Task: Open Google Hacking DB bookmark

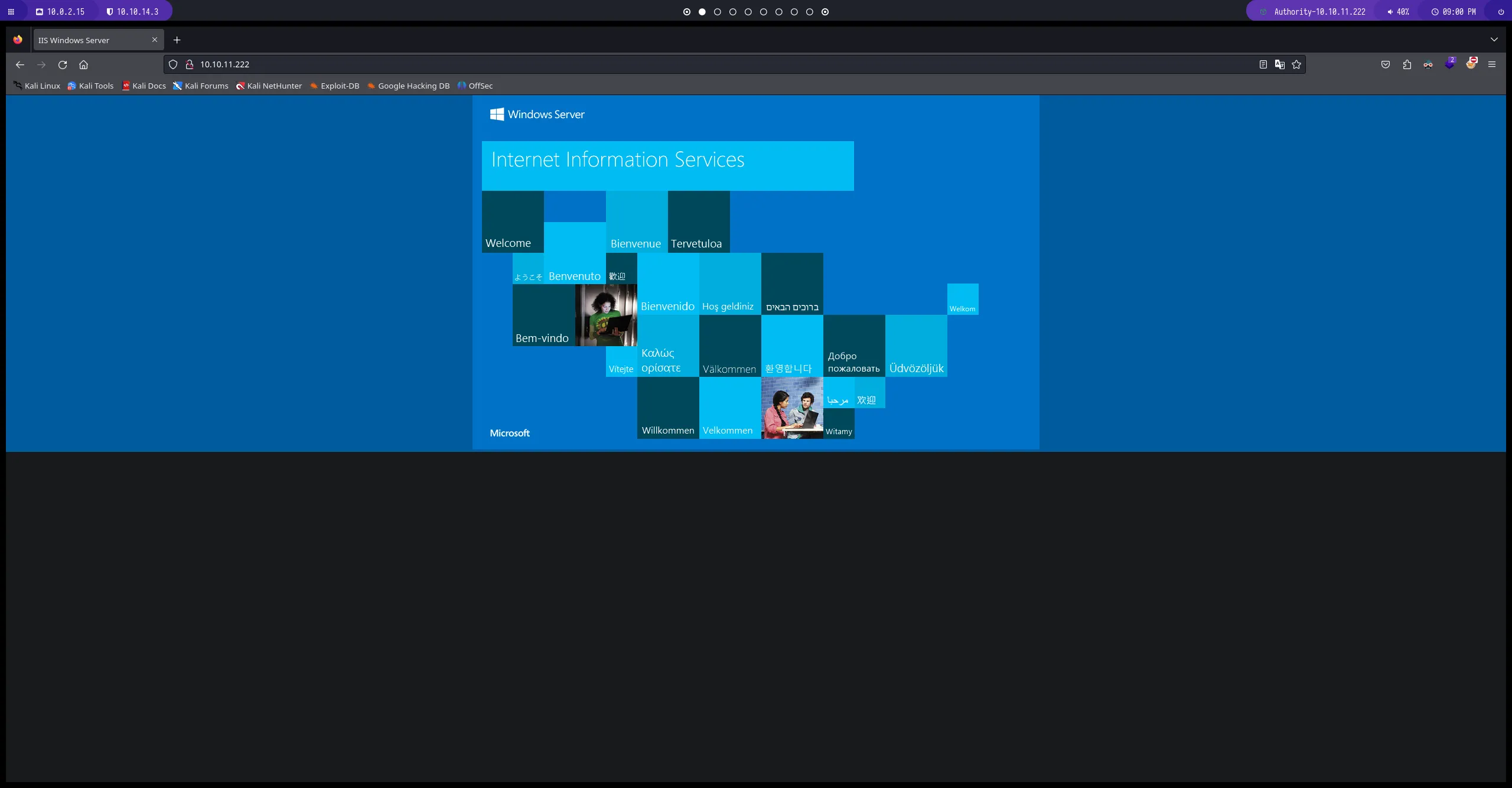Action: 408,86
